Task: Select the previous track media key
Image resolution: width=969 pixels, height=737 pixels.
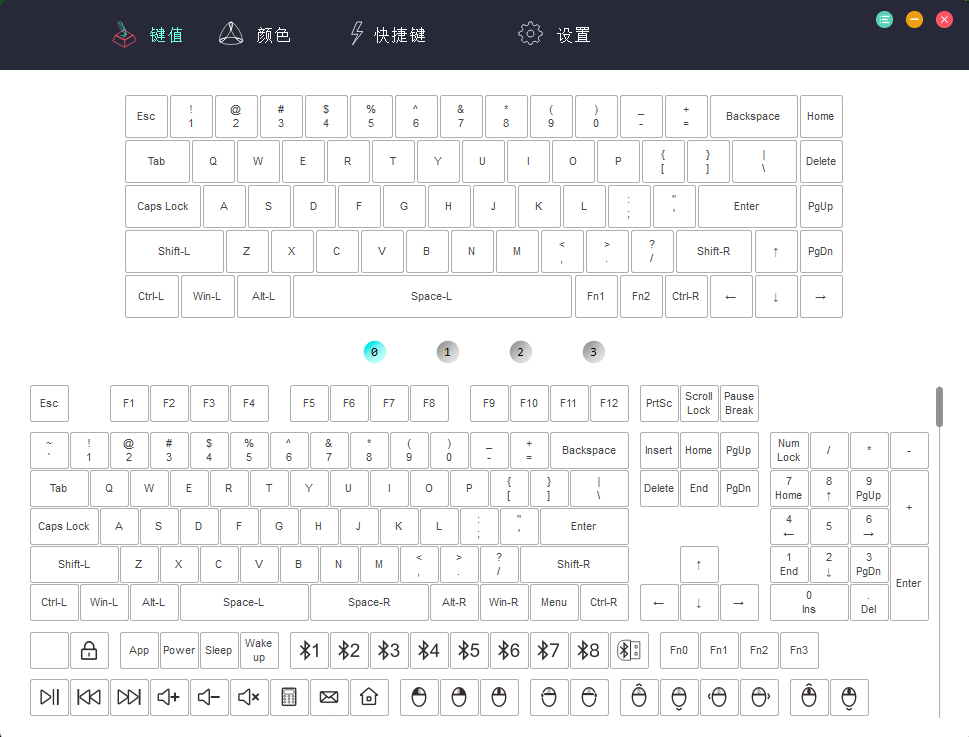Action: click(89, 697)
